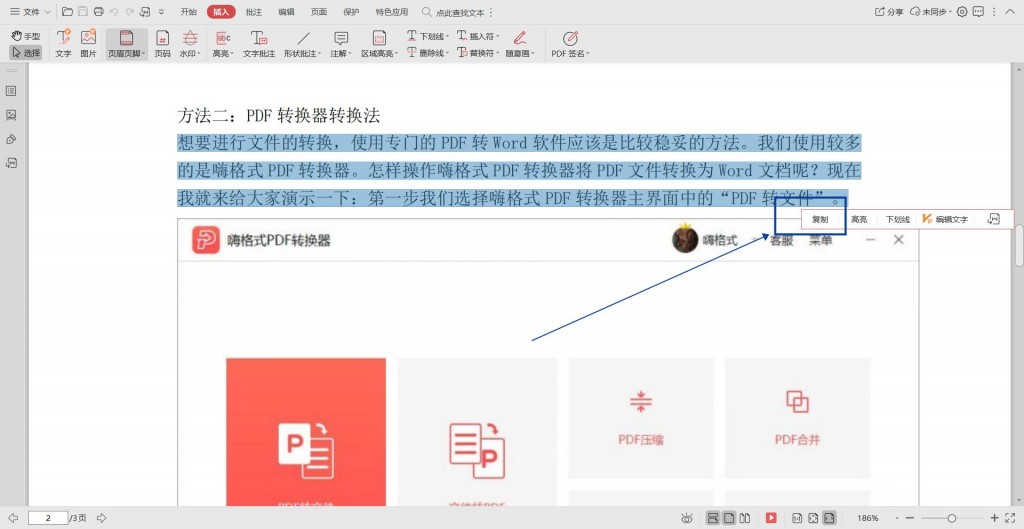Switch to the 保护 tab

click(x=351, y=12)
